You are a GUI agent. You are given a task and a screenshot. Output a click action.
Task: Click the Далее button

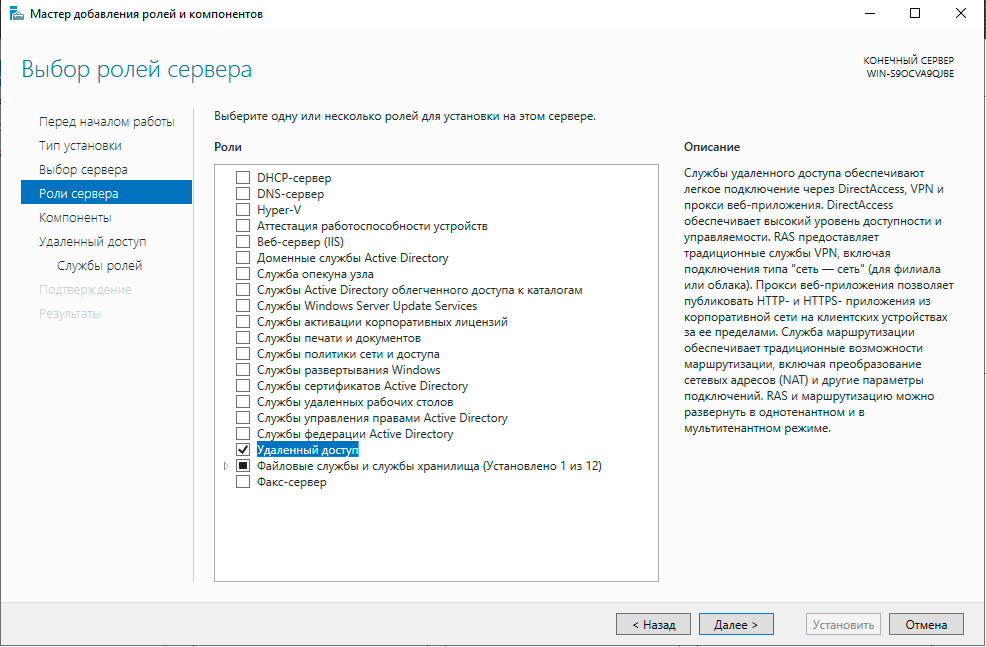tap(736, 624)
